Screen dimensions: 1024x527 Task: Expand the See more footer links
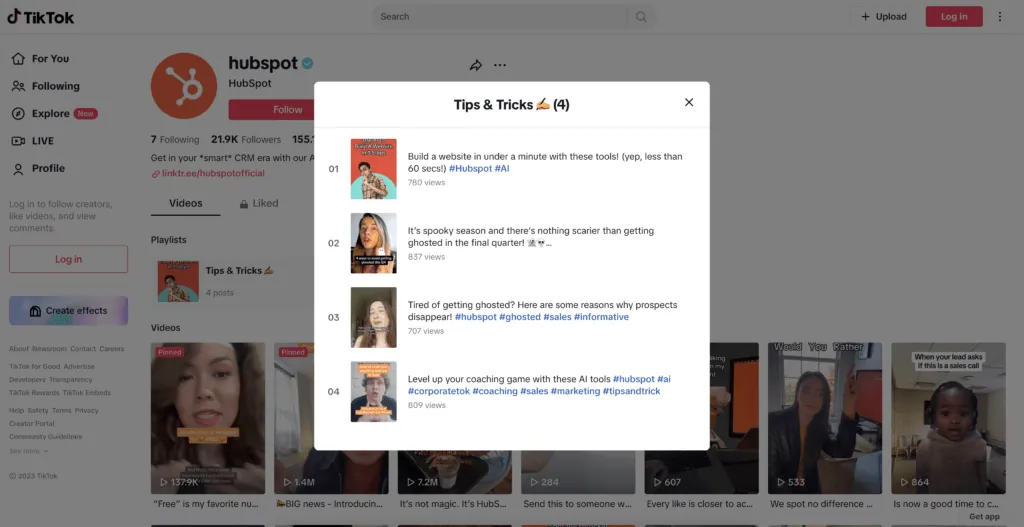pyautogui.click(x=28, y=451)
